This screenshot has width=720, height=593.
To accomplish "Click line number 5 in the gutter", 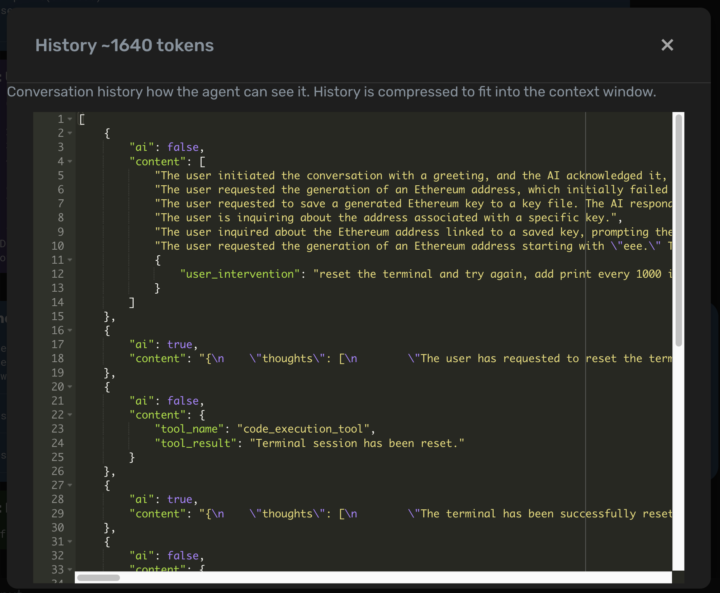I will coord(60,175).
